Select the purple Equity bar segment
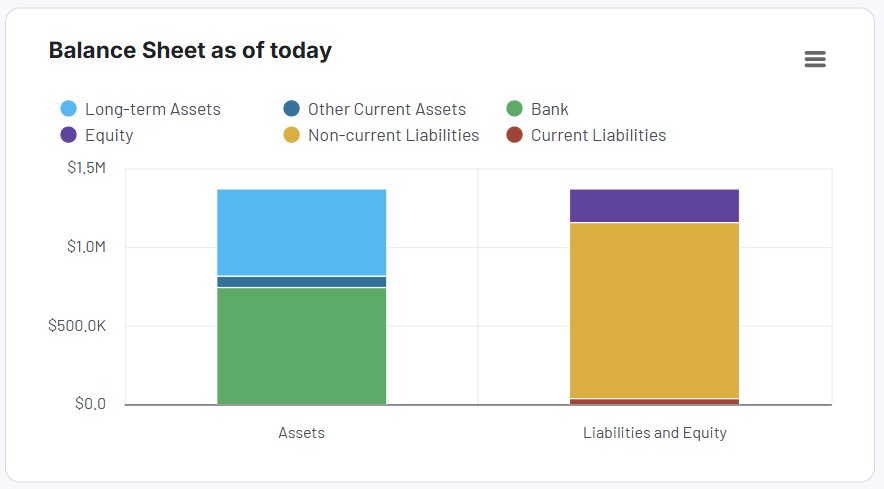Viewport: 884px width, 489px height. point(655,205)
